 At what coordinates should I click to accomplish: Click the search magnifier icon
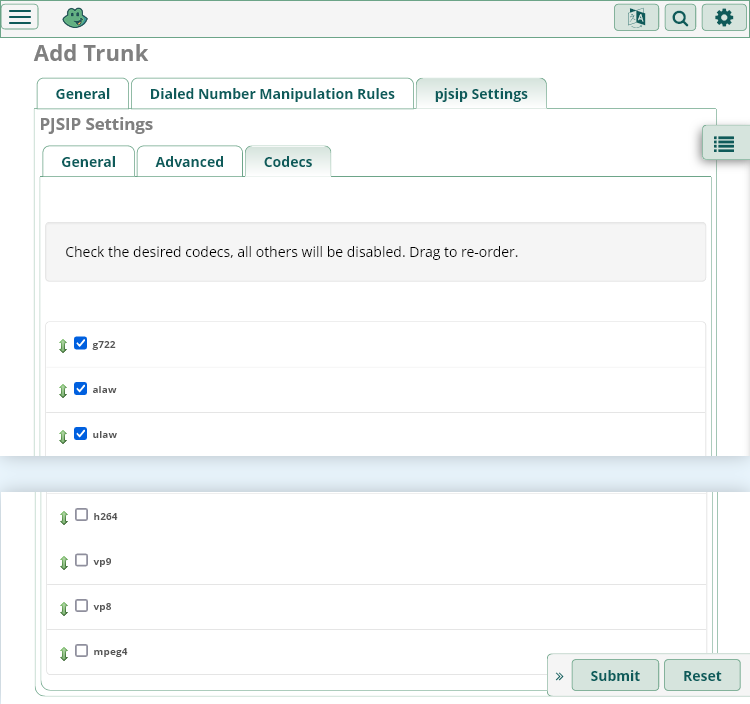click(x=680, y=17)
